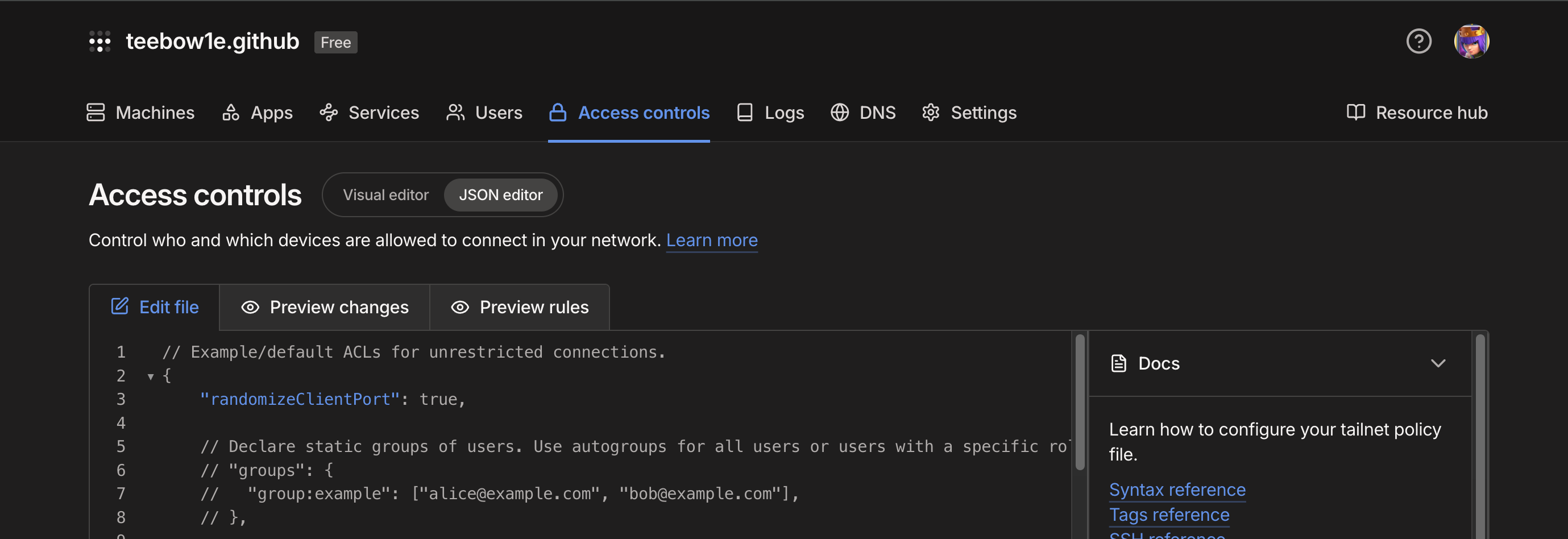Click the Tailscale dots logo icon
Viewport: 1568px width, 539px height.
(100, 42)
